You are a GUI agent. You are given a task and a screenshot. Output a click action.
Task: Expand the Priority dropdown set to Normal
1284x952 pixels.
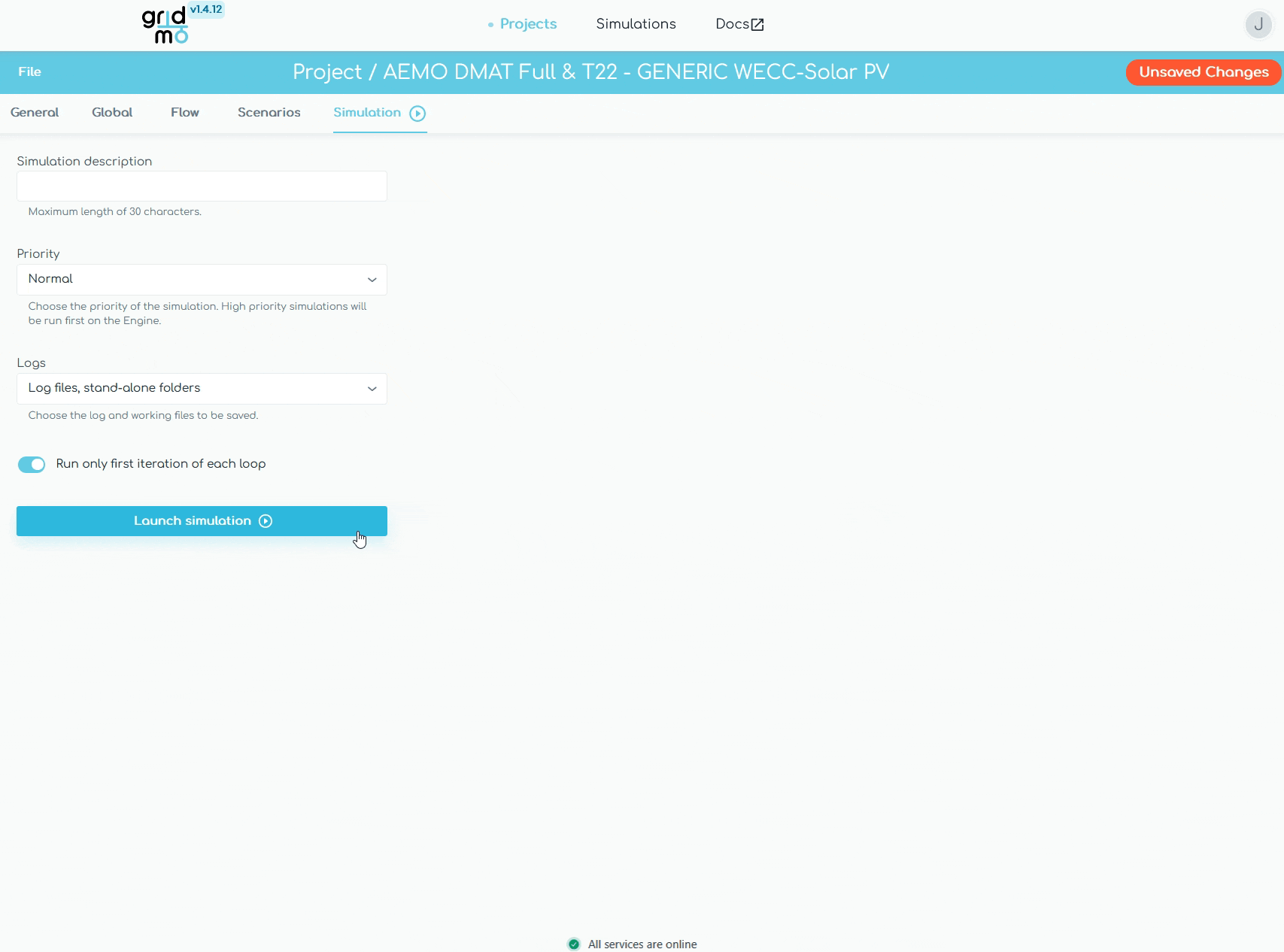[202, 280]
